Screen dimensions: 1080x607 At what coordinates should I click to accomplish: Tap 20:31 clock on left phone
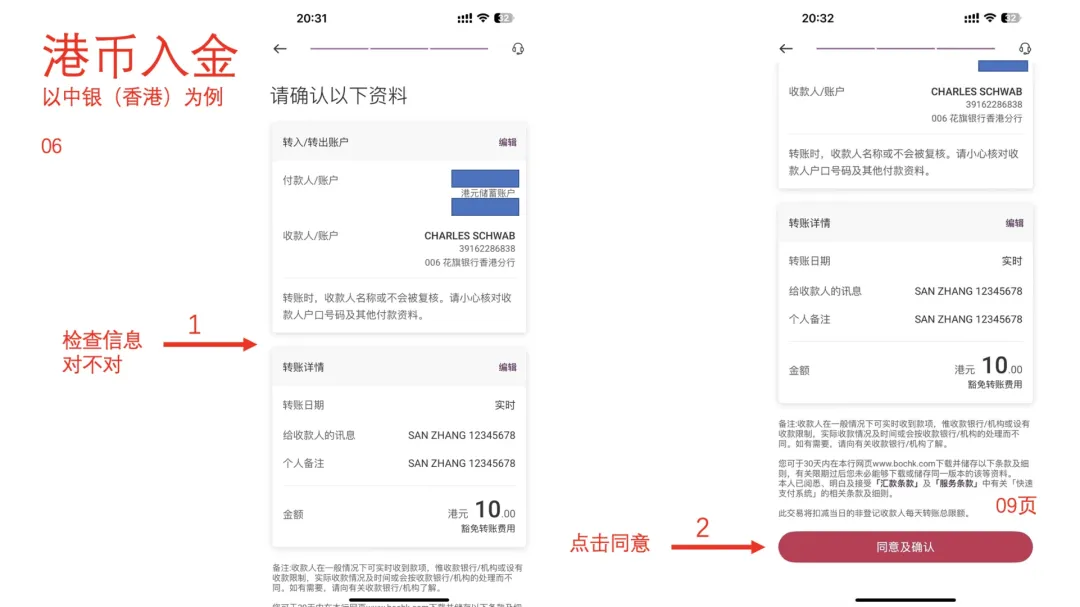312,18
